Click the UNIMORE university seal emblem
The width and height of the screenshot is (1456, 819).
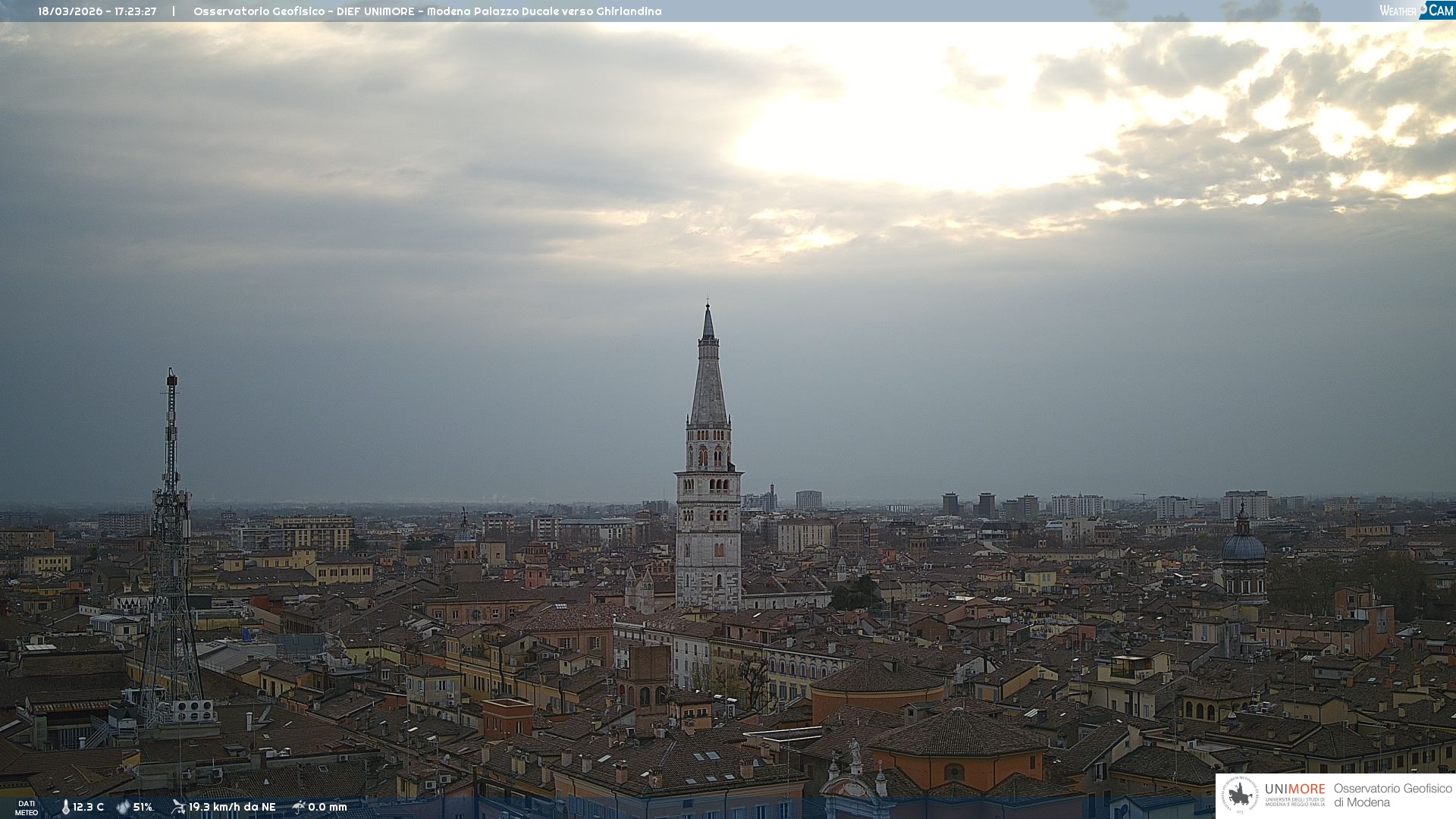pyautogui.click(x=1240, y=795)
